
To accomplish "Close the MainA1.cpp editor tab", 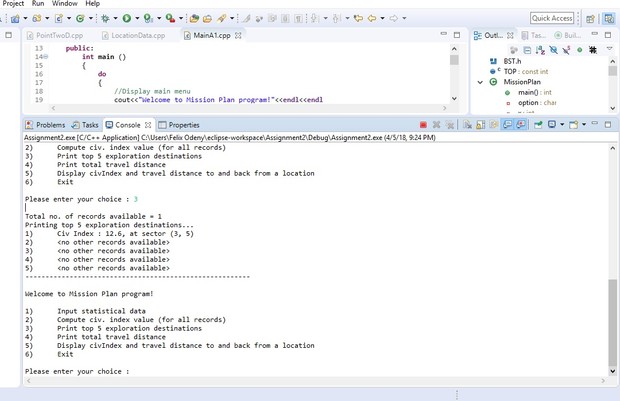I will pyautogui.click(x=238, y=36).
